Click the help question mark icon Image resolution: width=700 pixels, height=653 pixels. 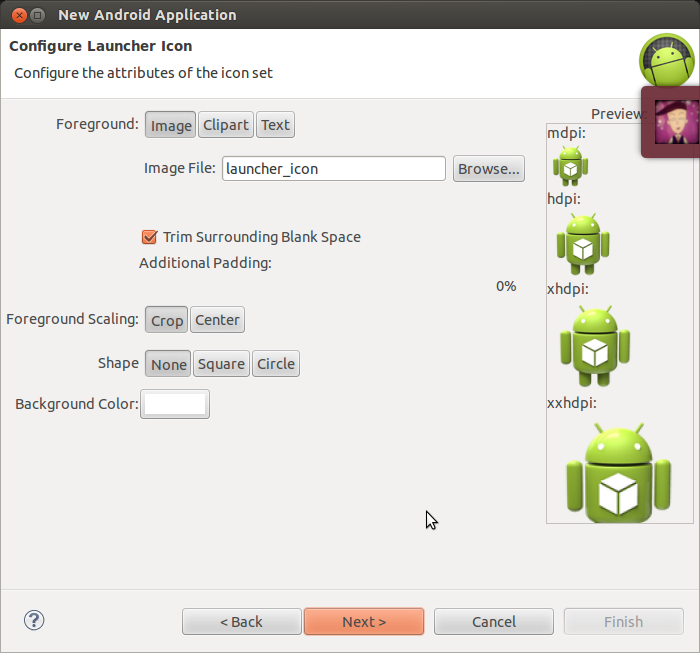click(34, 620)
